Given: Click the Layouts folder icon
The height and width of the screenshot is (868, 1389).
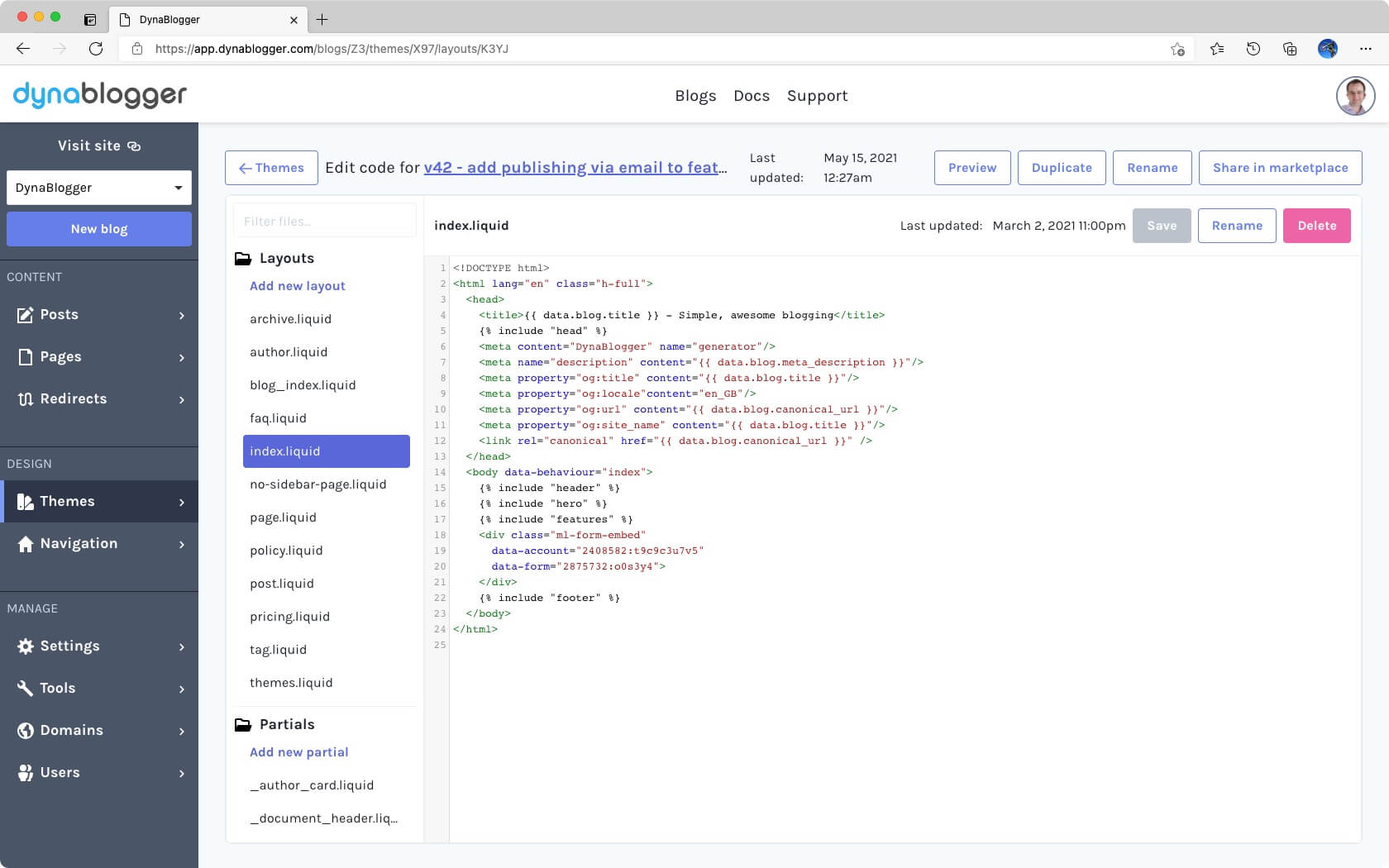Looking at the screenshot, I should 243,259.
